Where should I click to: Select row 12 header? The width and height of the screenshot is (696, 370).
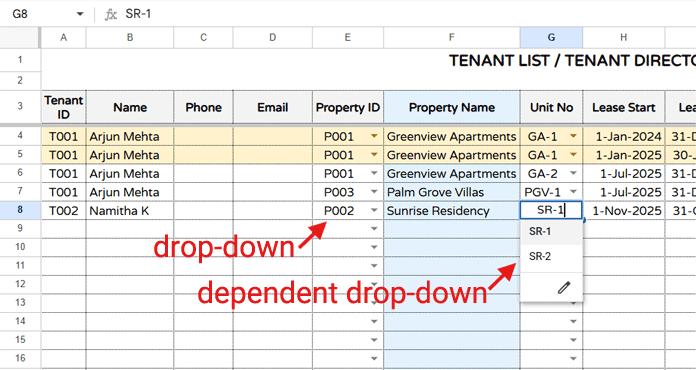click(x=20, y=284)
